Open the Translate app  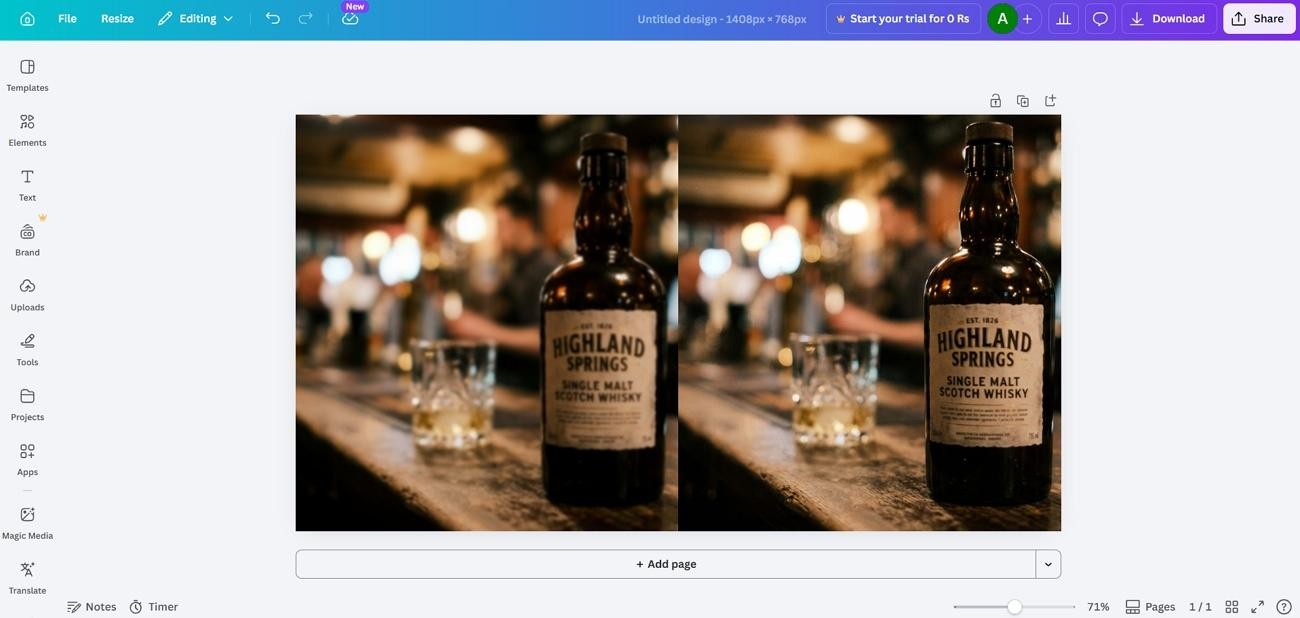[27, 578]
